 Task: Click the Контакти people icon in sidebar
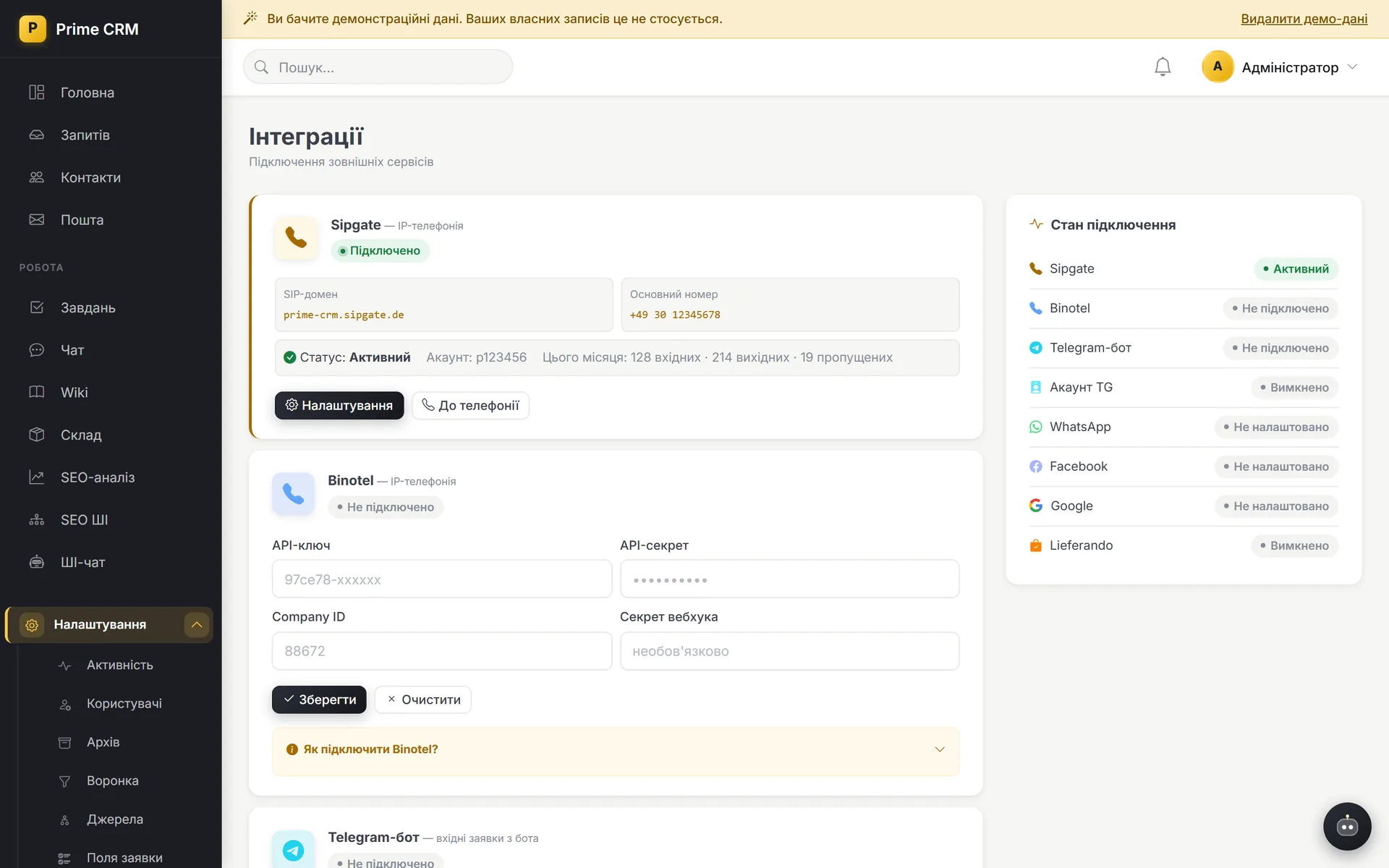click(x=37, y=177)
